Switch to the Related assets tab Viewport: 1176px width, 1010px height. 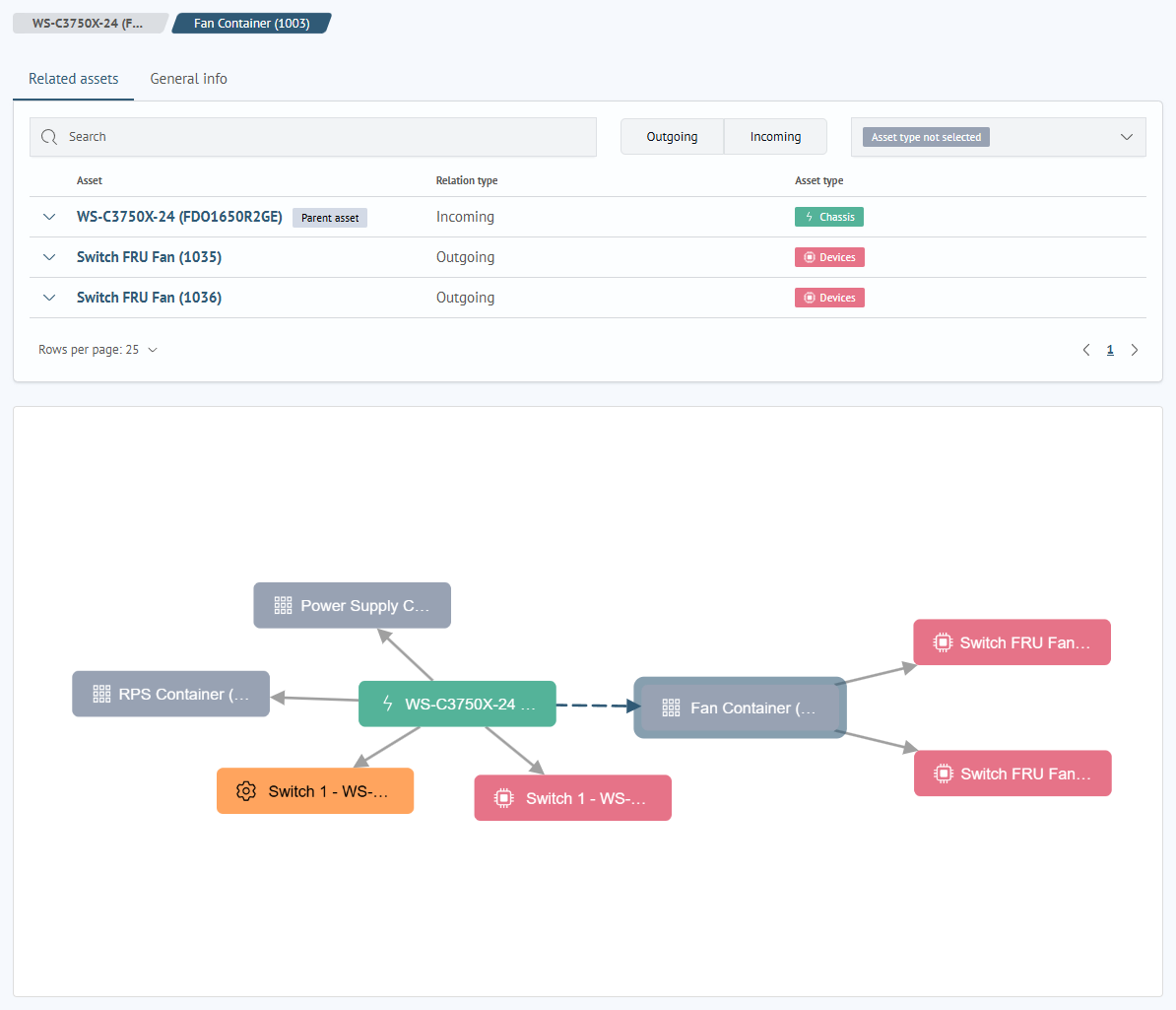[74, 79]
